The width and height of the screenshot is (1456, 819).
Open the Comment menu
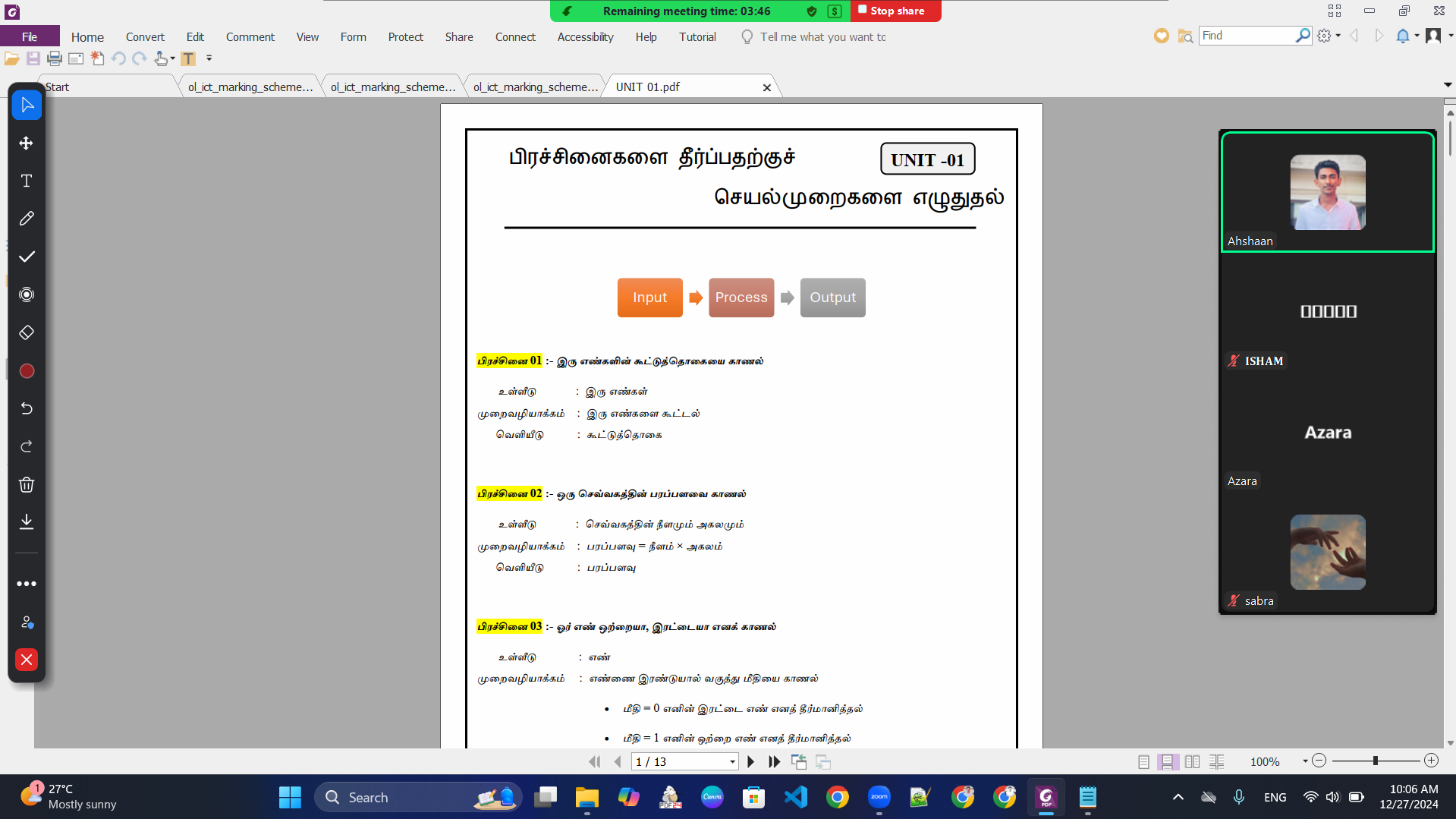coord(250,36)
